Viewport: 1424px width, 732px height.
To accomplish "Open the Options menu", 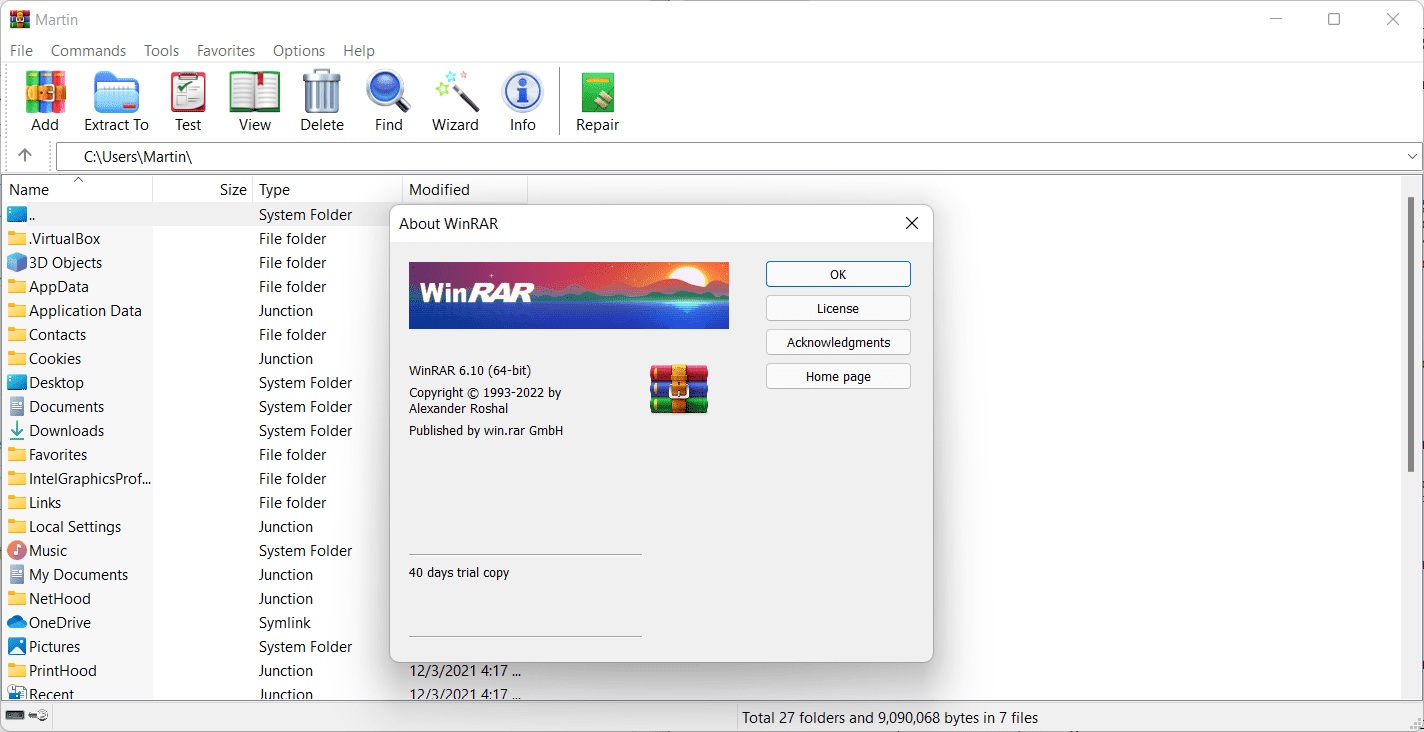I will click(298, 51).
